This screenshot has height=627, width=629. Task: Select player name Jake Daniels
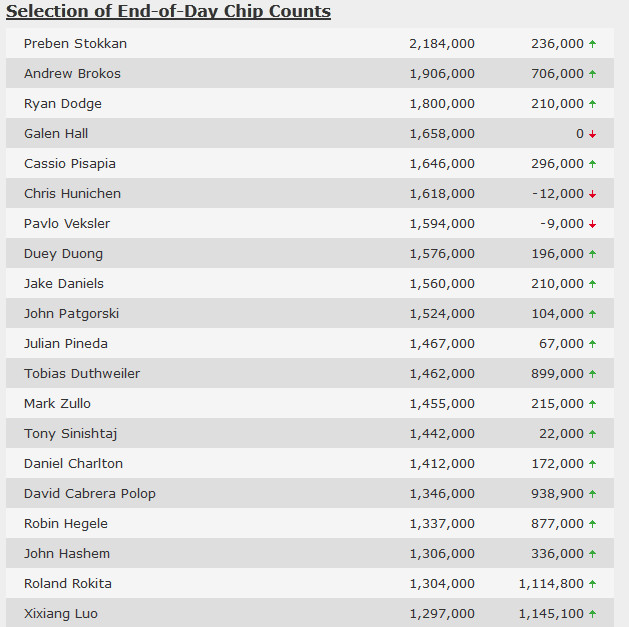(x=64, y=284)
